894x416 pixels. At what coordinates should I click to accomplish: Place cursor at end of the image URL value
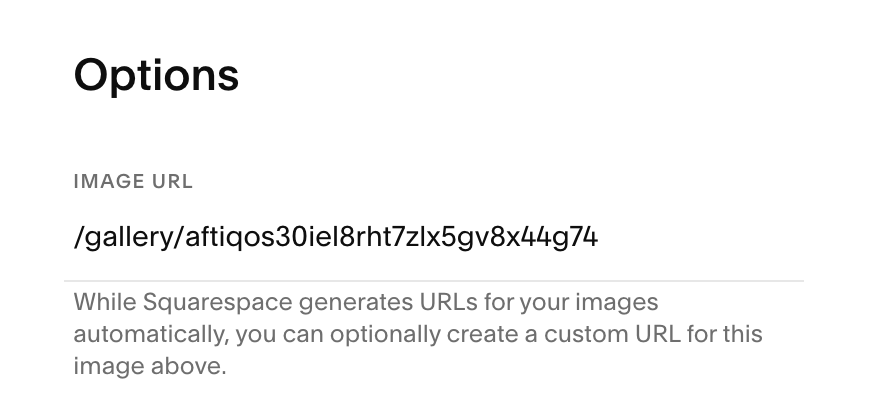tap(599, 237)
